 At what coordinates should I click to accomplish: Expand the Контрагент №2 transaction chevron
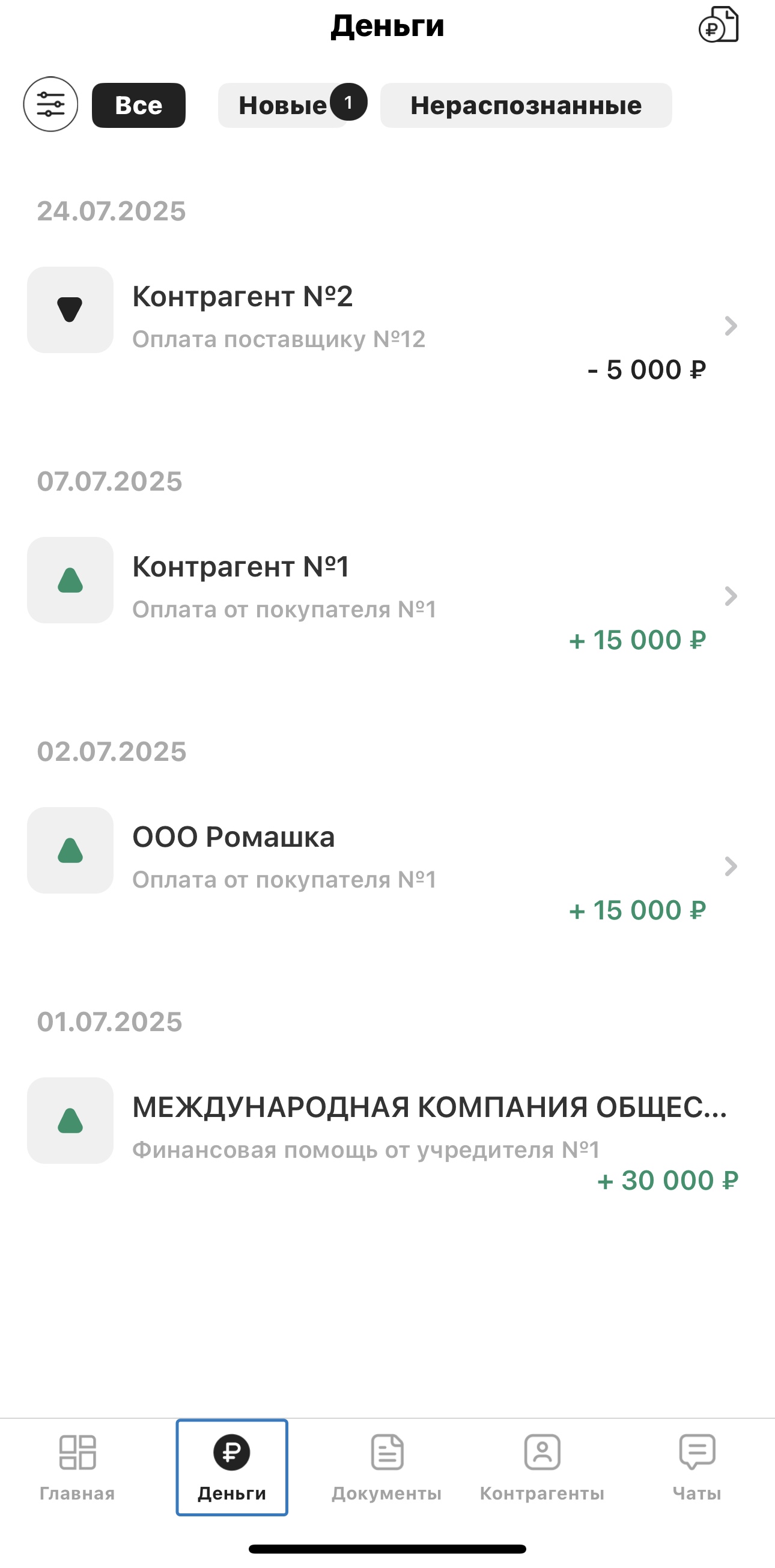pyautogui.click(x=731, y=326)
